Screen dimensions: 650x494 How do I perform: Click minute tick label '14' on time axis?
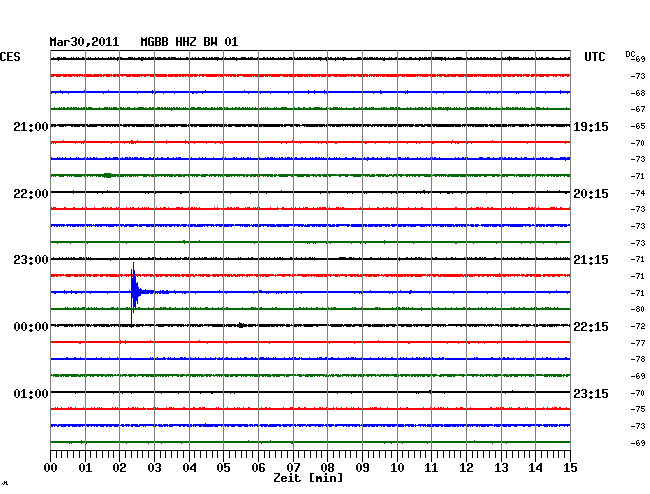tap(536, 468)
